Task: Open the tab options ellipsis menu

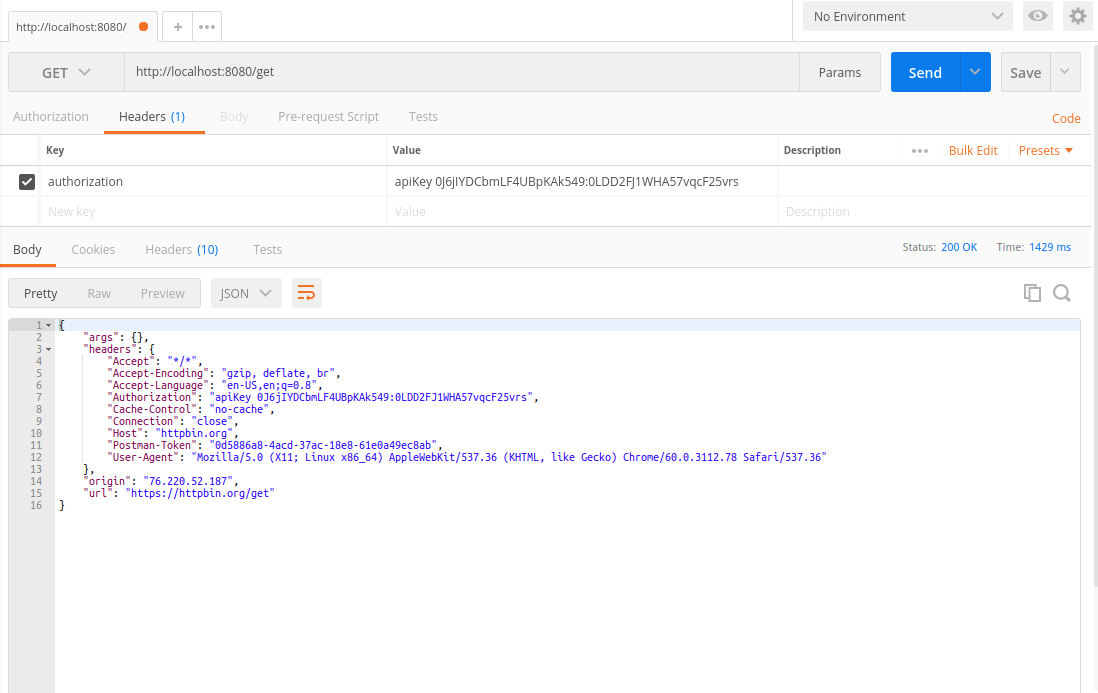Action: point(207,27)
